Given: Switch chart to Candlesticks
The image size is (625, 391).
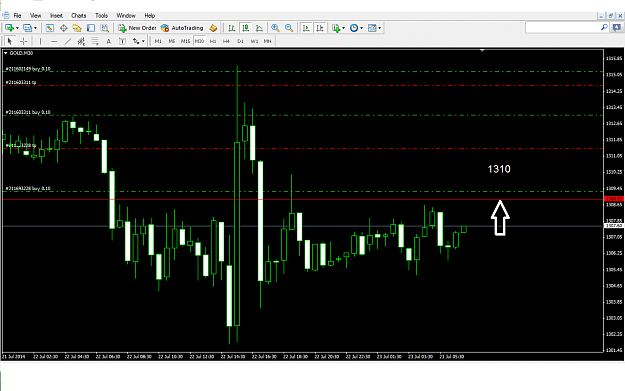Looking at the screenshot, I should tap(246, 28).
